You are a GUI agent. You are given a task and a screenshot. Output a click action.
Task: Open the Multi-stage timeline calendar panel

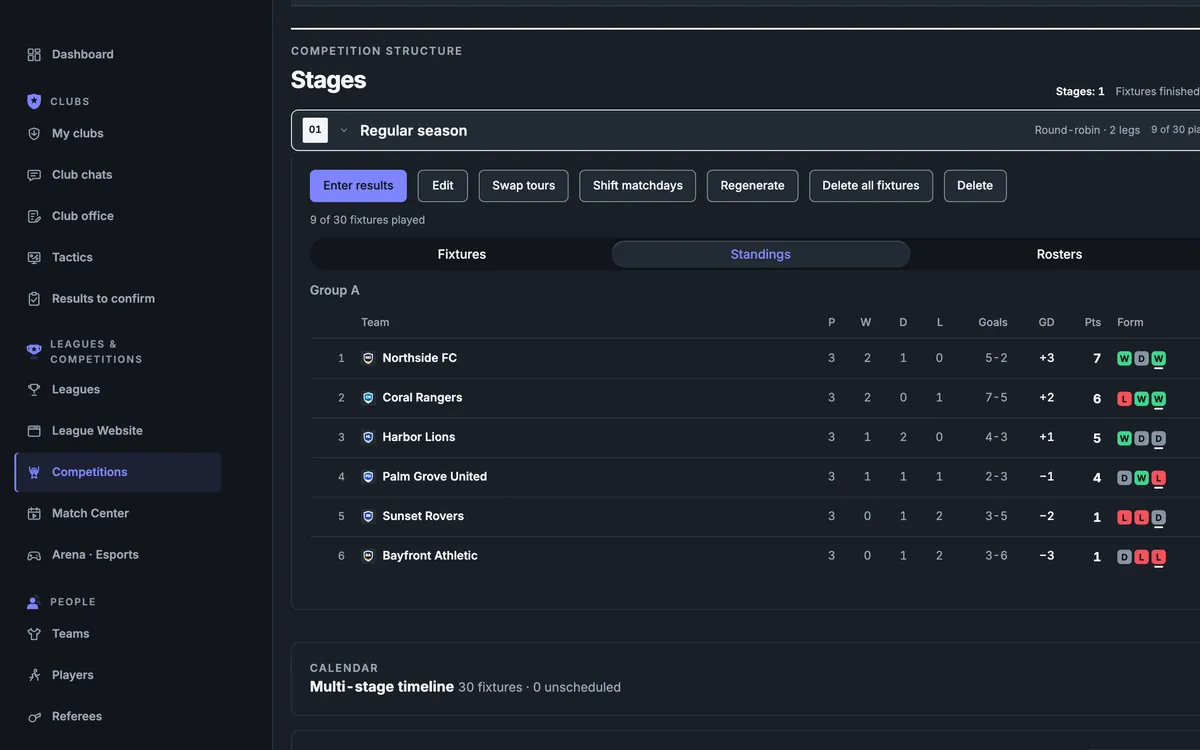tap(745, 679)
